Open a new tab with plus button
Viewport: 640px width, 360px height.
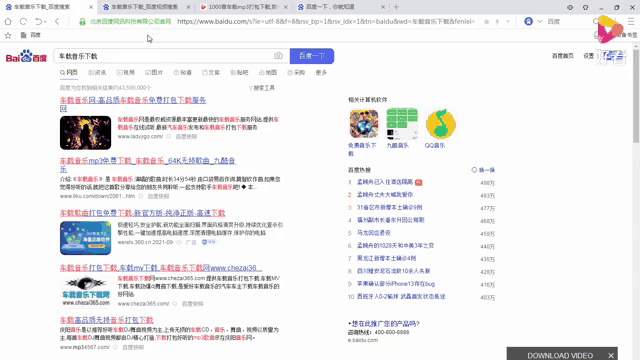[396, 7]
